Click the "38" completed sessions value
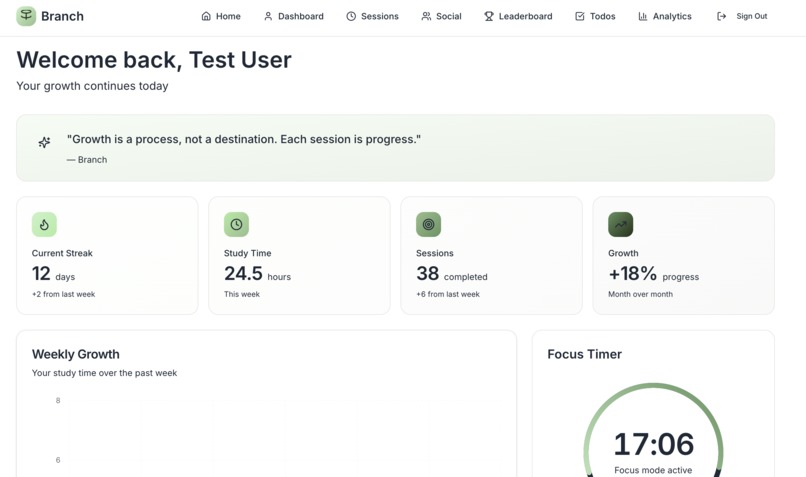 [x=428, y=273]
